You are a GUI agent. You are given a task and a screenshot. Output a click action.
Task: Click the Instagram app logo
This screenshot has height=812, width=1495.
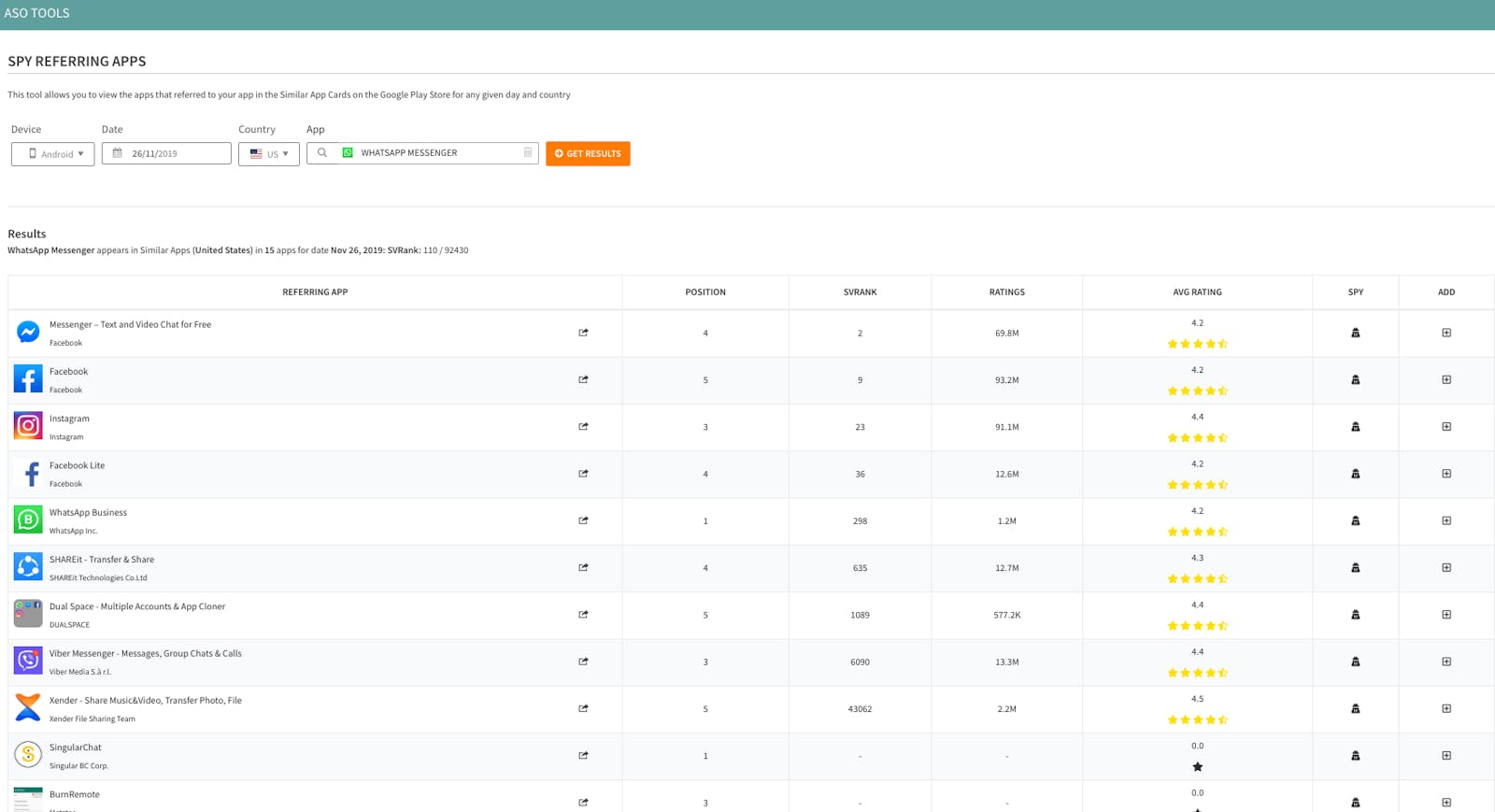pos(28,426)
